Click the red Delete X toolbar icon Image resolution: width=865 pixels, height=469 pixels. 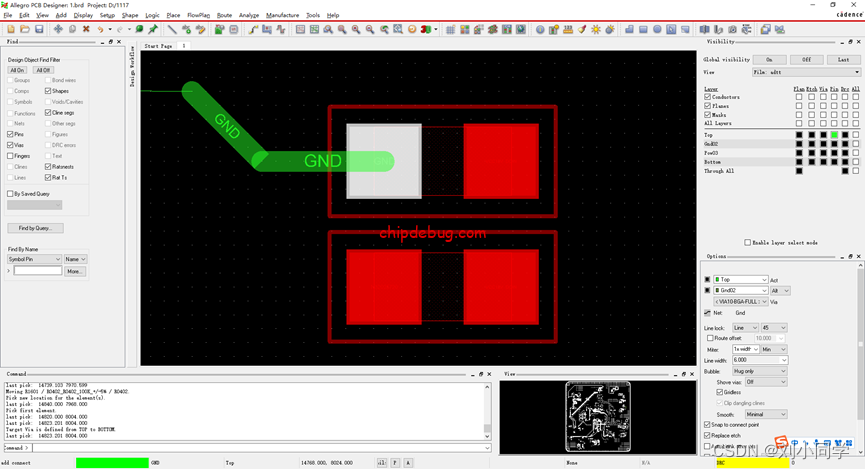86,29
